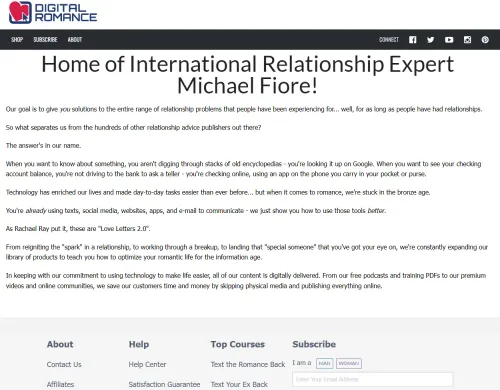The image size is (500, 390).
Task: Click the About footer heading
Action: 60,344
